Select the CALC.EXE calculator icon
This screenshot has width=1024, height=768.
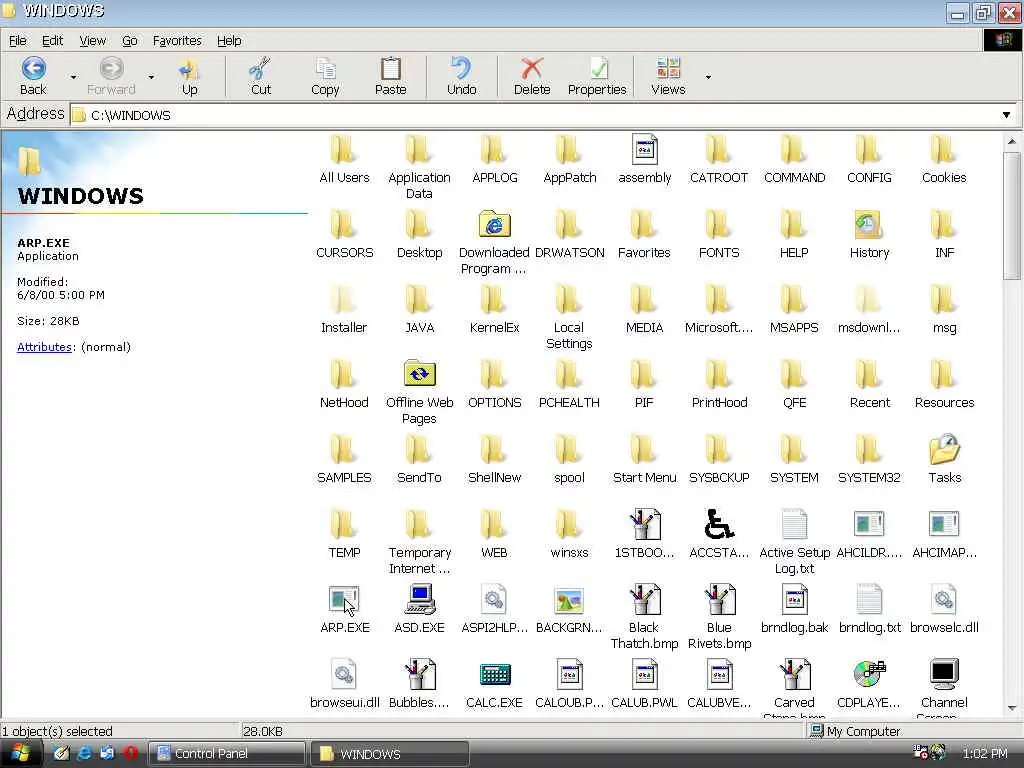(494, 675)
